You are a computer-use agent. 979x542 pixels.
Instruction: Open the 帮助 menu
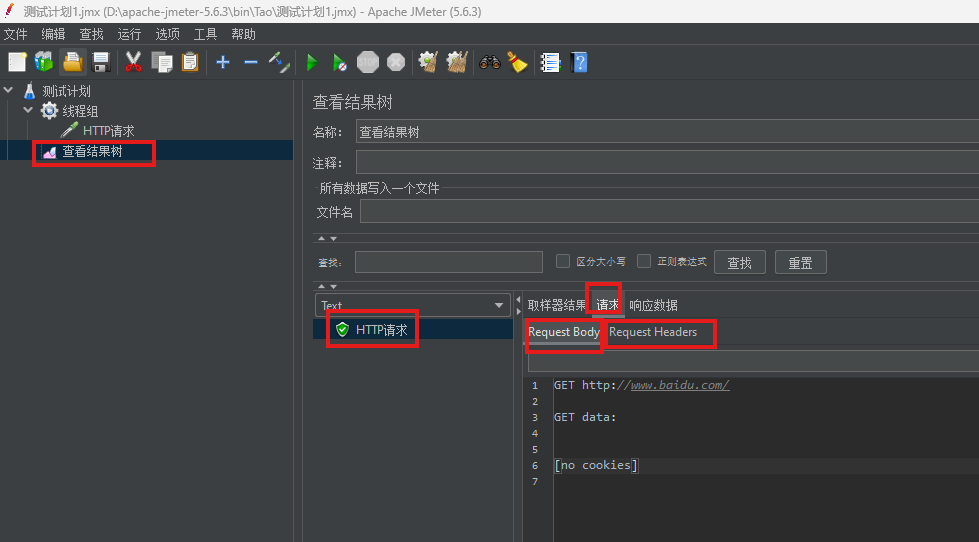tap(243, 34)
